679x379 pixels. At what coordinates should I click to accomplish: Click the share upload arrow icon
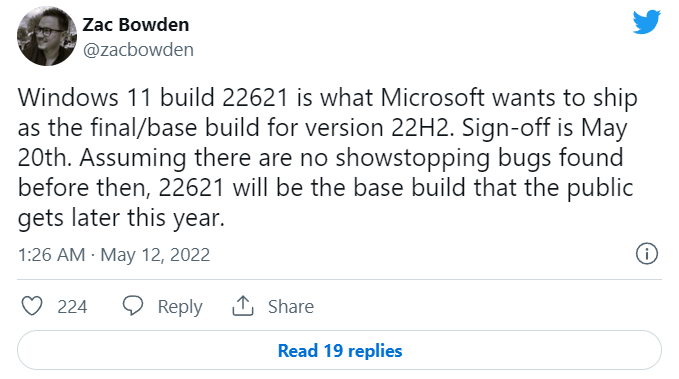click(243, 306)
